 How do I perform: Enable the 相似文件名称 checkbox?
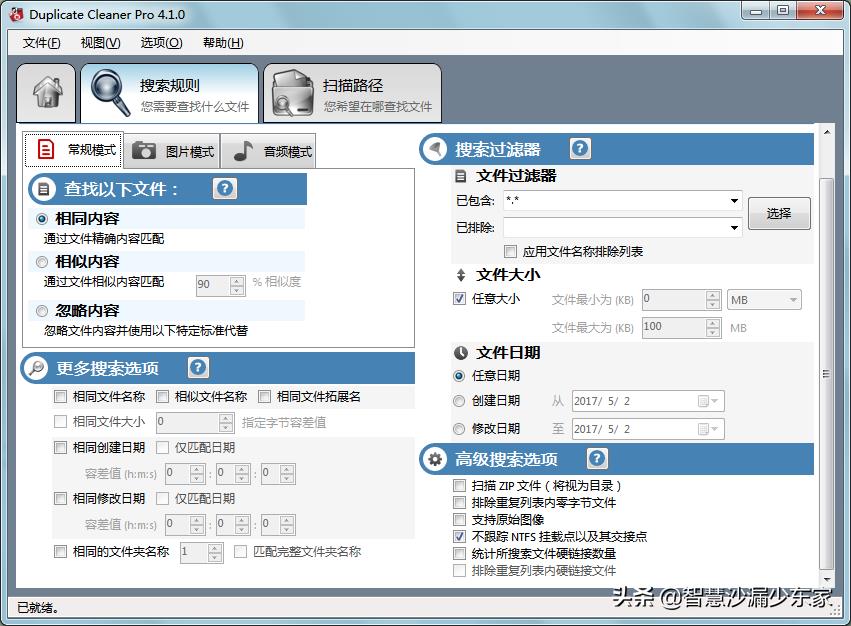coord(162,397)
